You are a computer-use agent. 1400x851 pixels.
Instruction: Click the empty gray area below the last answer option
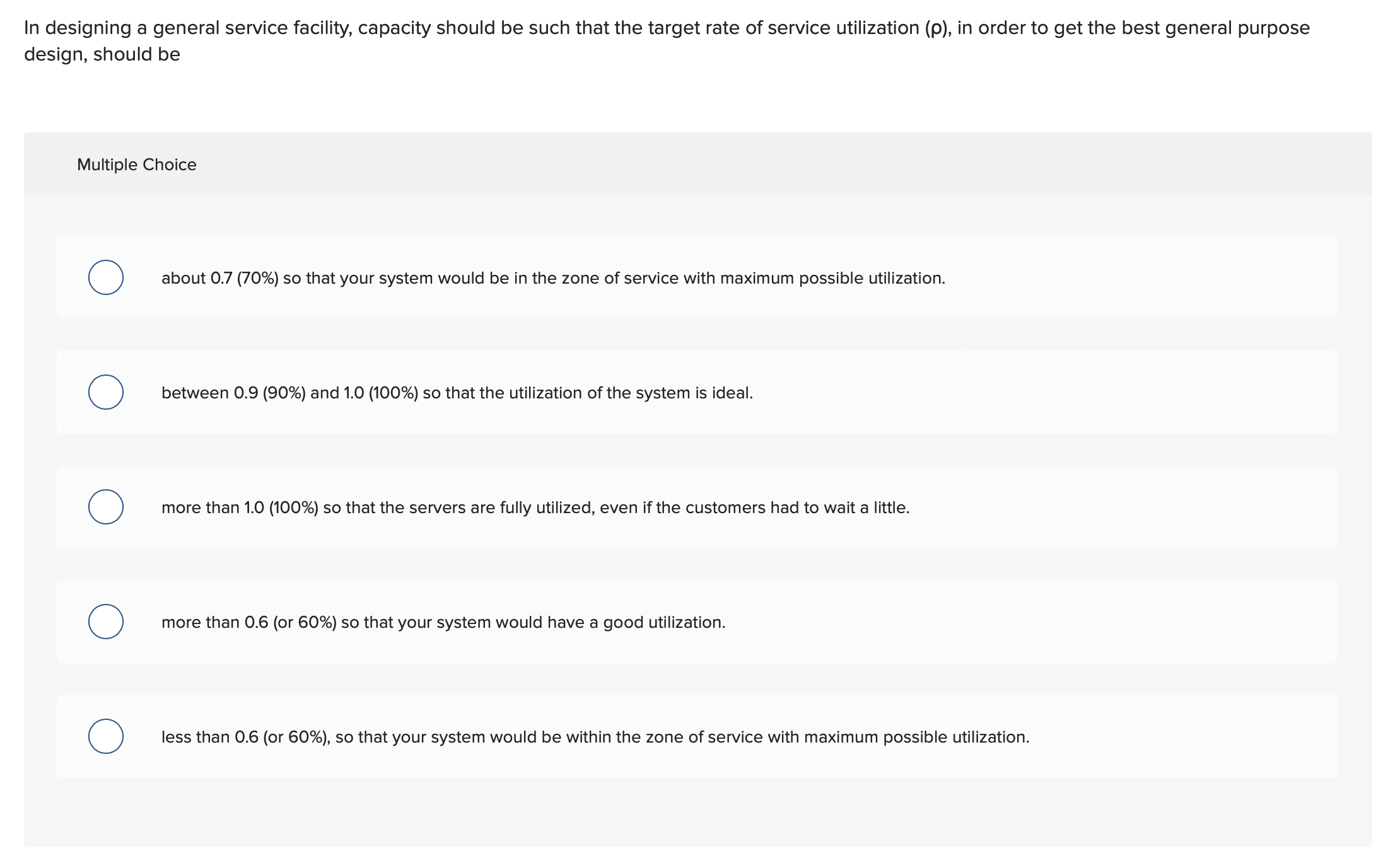694,813
